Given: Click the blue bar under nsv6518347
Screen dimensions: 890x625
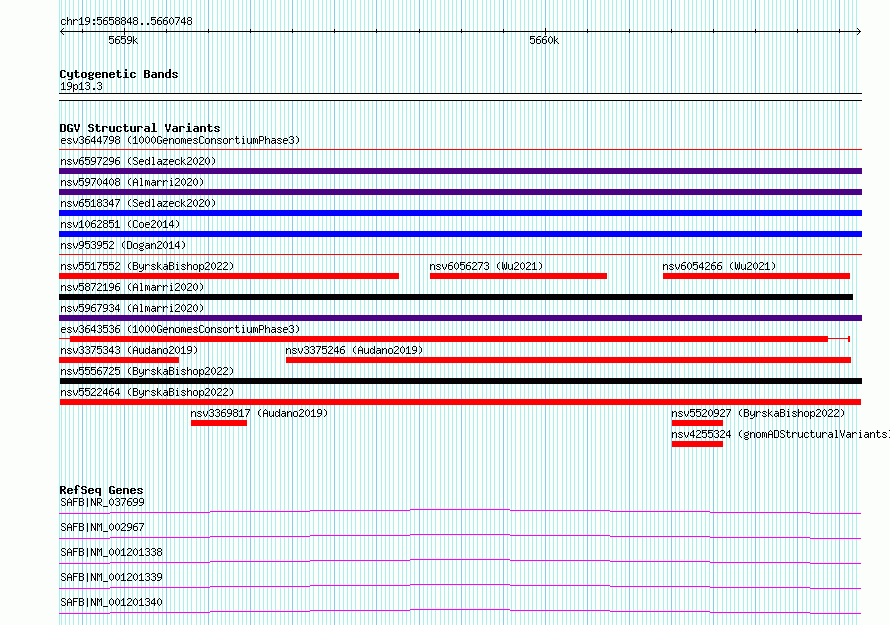Looking at the screenshot, I should coord(460,213).
